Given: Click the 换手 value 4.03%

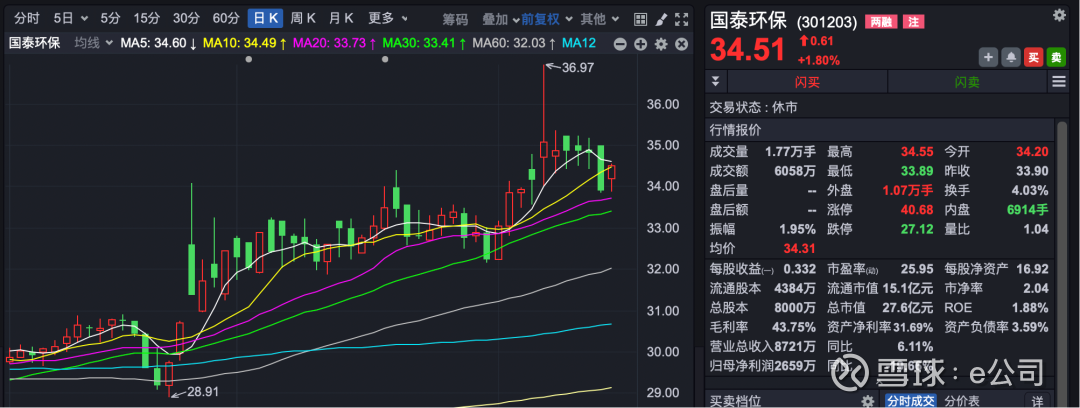Looking at the screenshot, I should (1030, 190).
